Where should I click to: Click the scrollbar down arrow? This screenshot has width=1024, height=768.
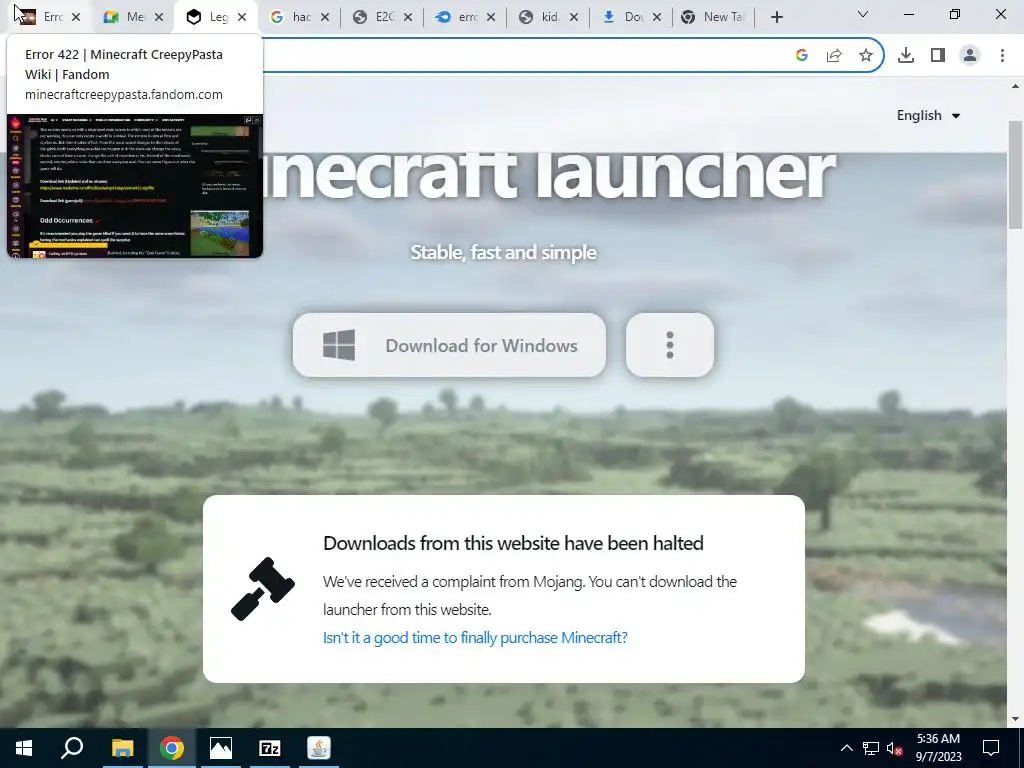[x=1015, y=719]
